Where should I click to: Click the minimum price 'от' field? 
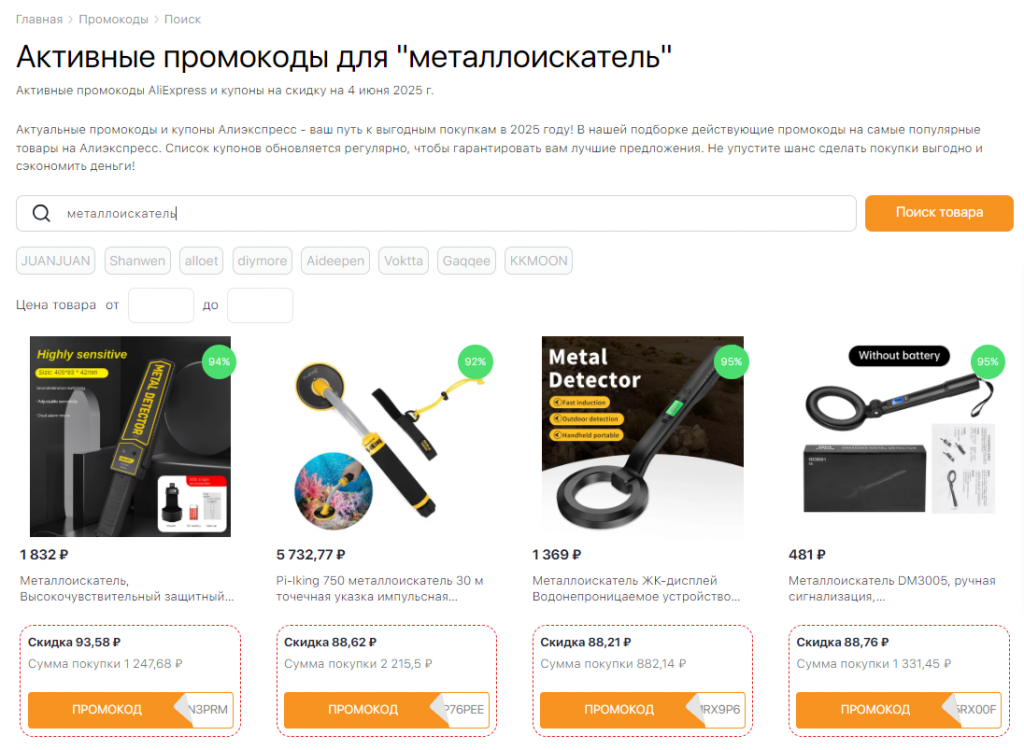161,305
